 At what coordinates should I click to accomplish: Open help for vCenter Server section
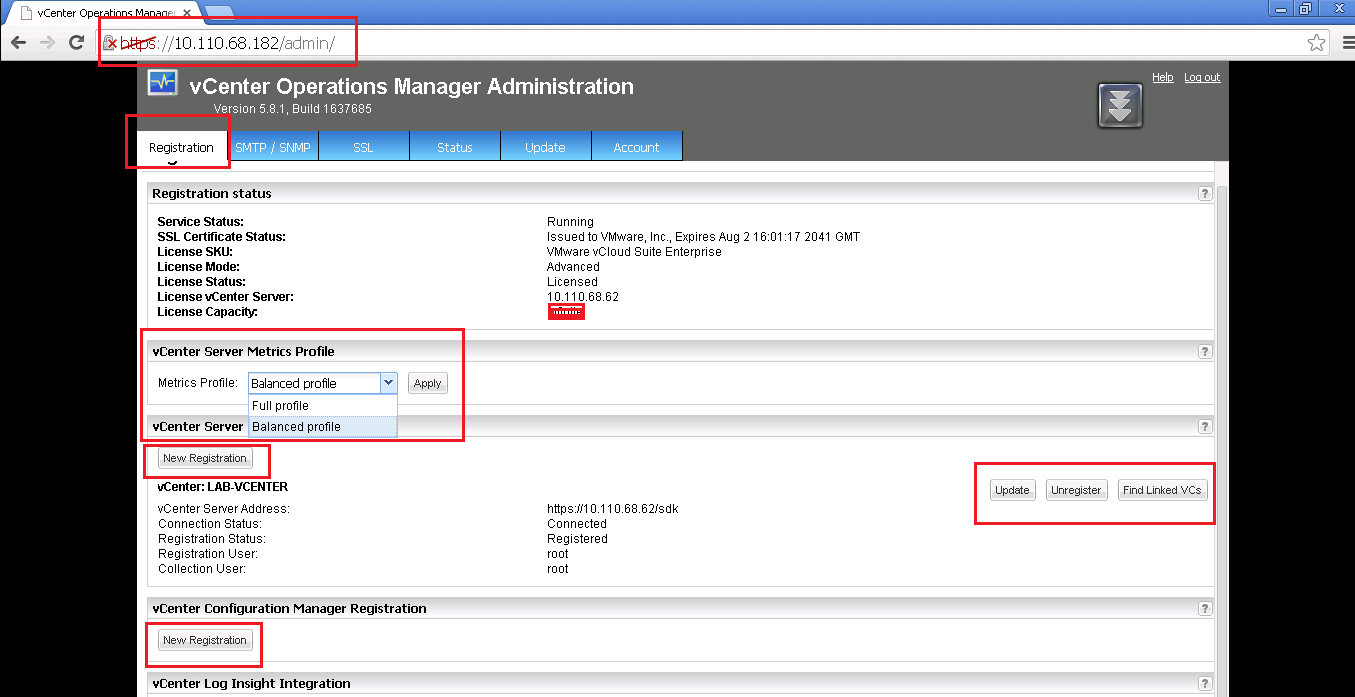(1205, 427)
